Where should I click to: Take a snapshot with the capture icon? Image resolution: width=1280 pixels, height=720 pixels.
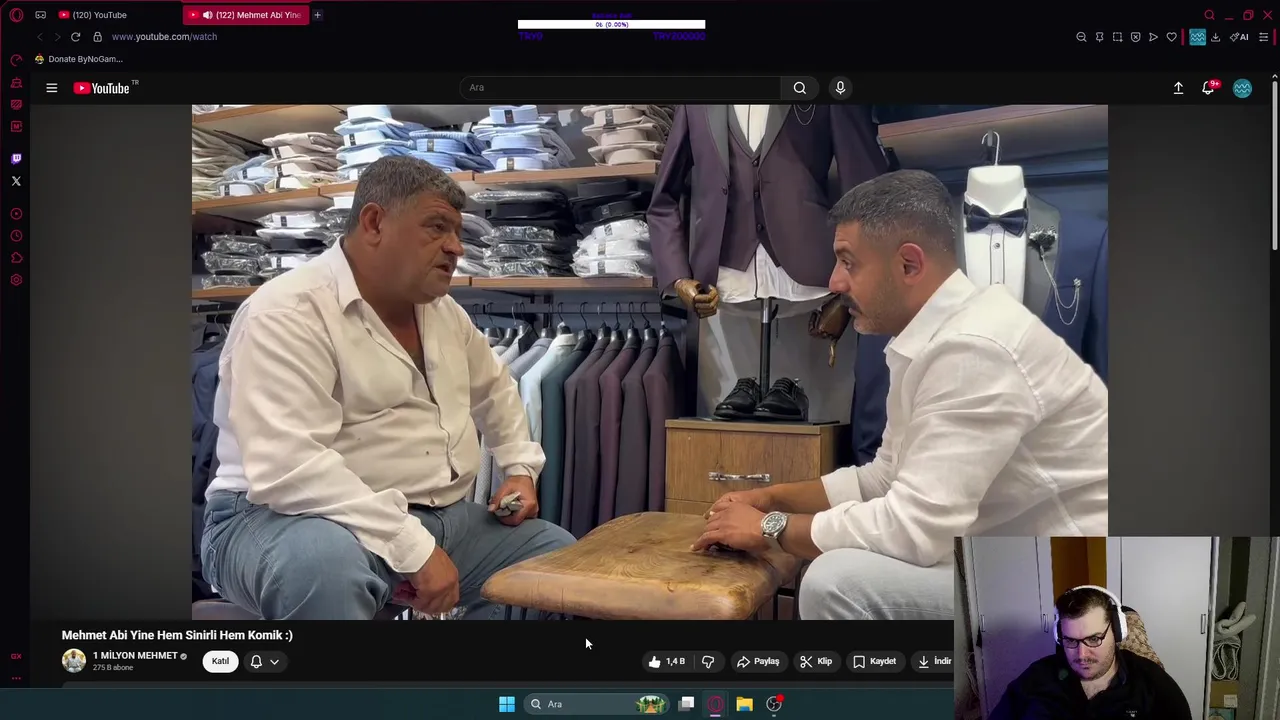point(1117,37)
